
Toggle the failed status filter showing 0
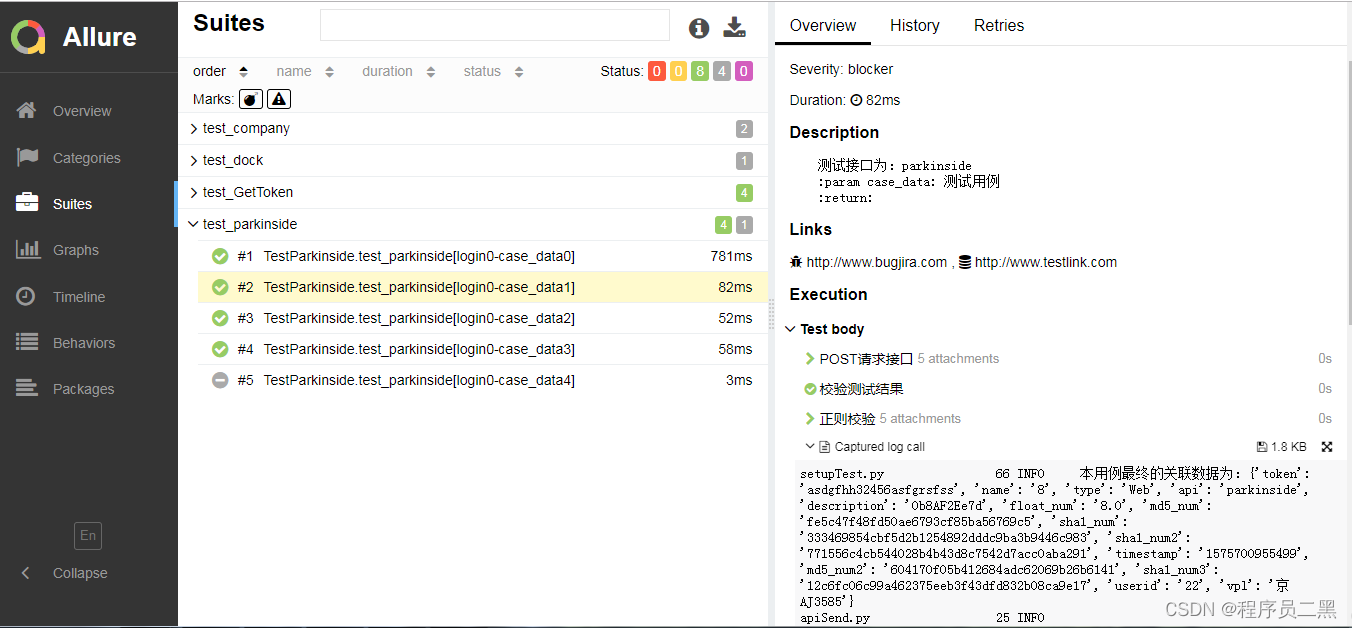(x=657, y=71)
